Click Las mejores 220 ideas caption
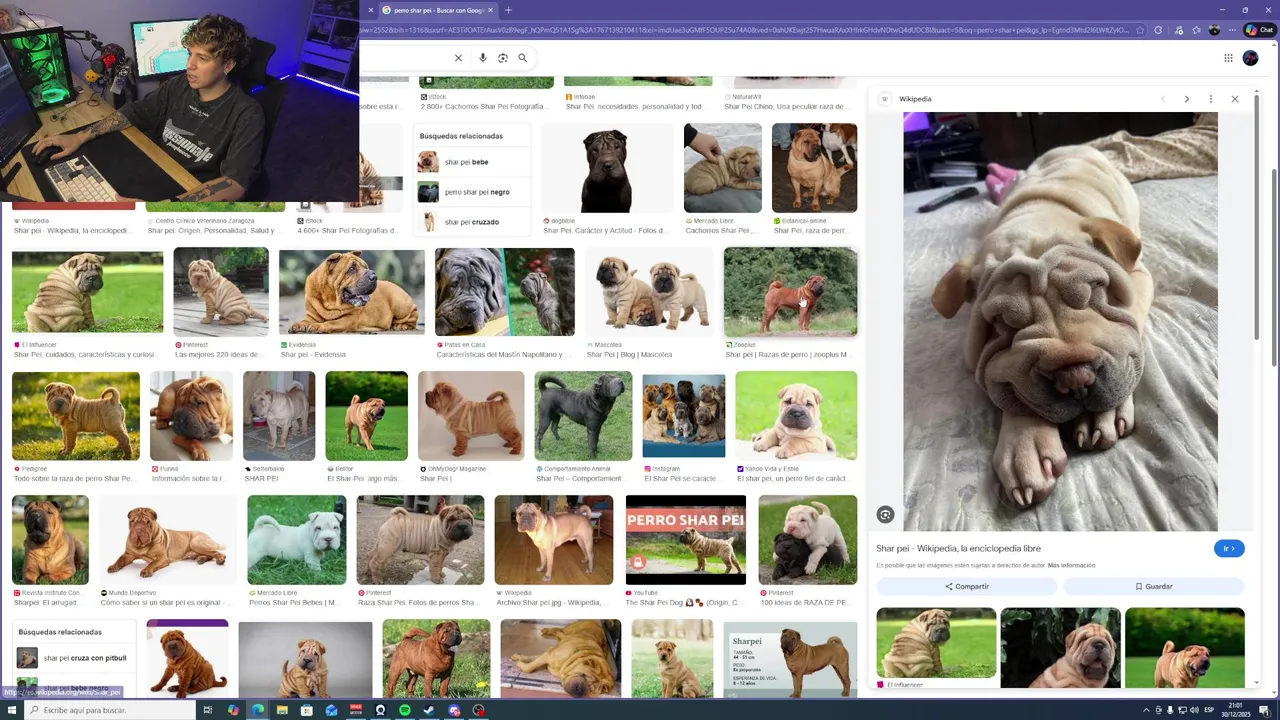The height and width of the screenshot is (720, 1280). (218, 354)
